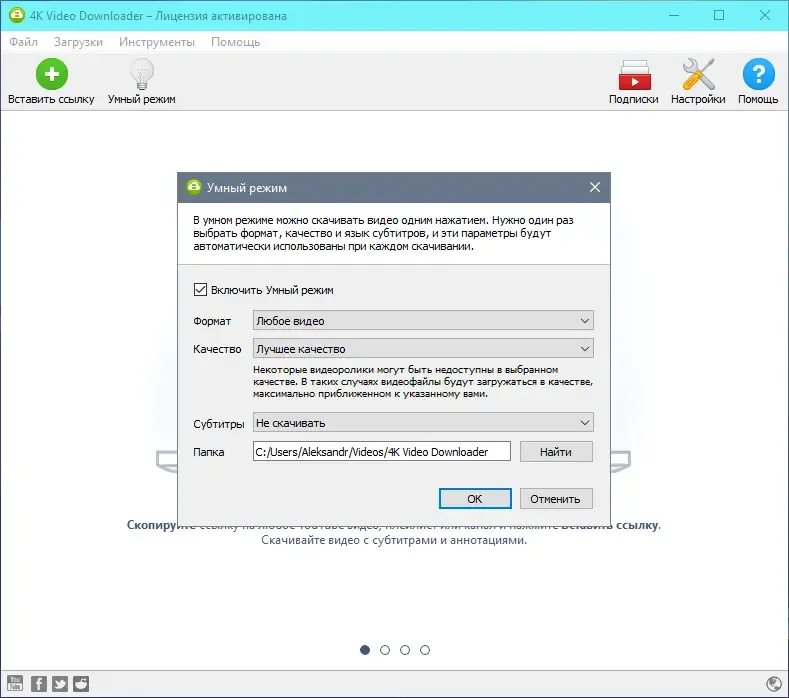Open the Файл menu
Viewport: 789px width, 698px height.
23,42
